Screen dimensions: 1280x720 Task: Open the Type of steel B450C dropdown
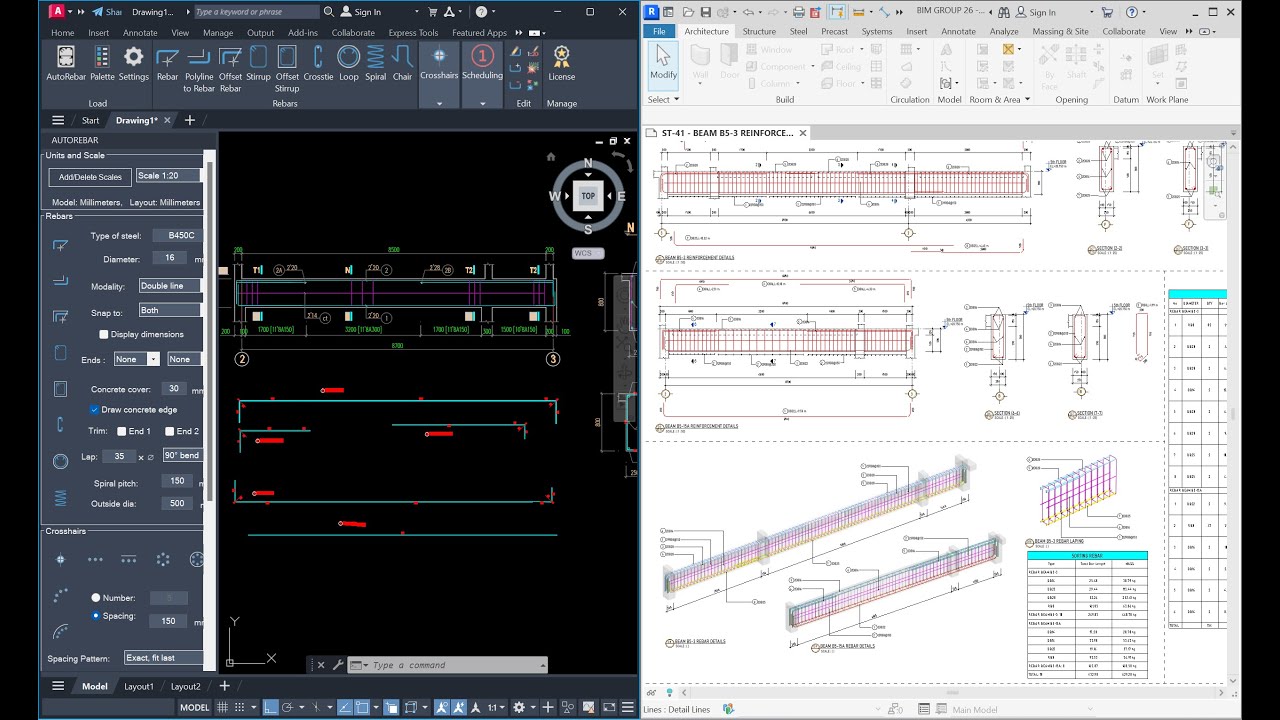(177, 235)
